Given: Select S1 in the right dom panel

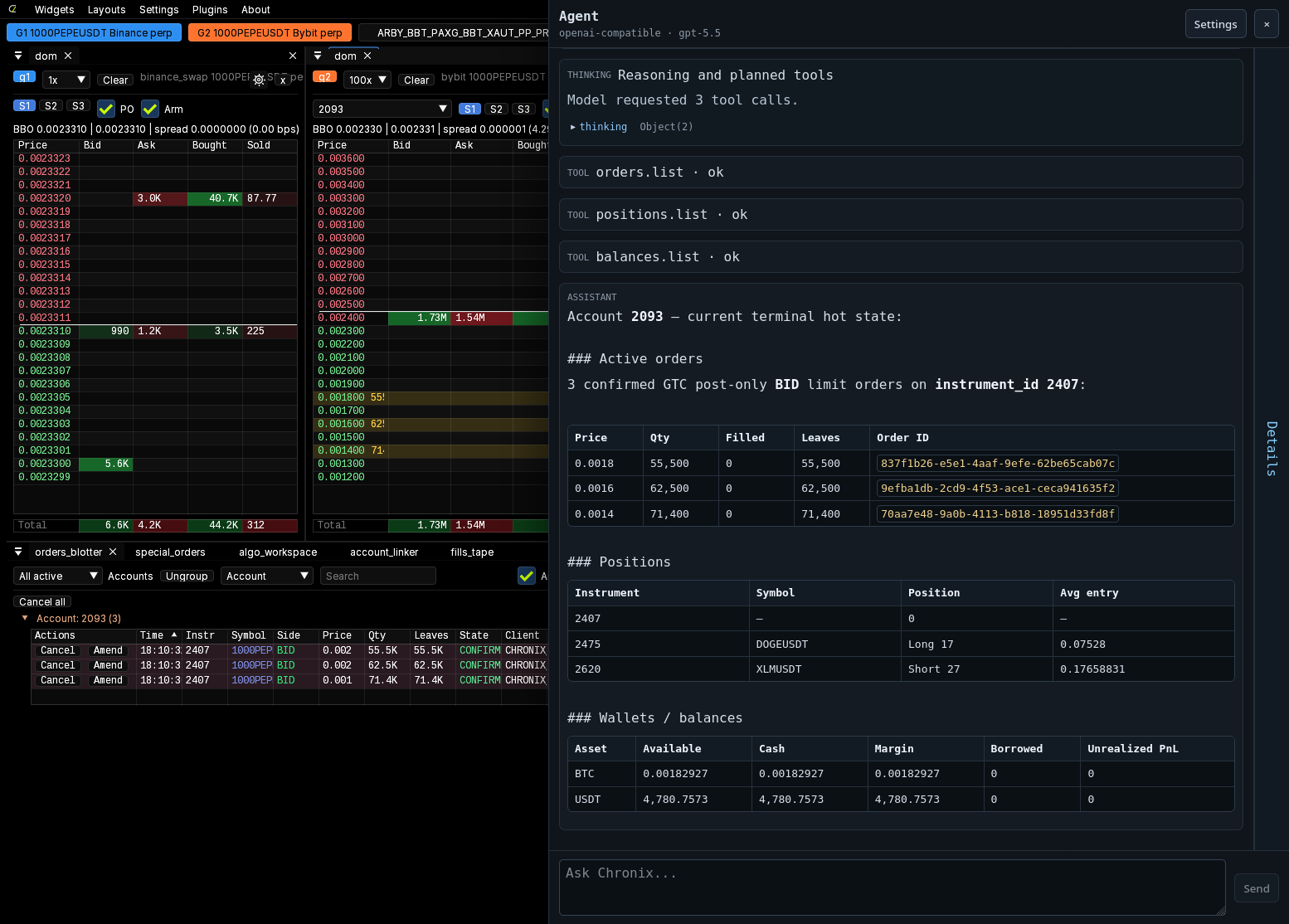Looking at the screenshot, I should tap(470, 109).
